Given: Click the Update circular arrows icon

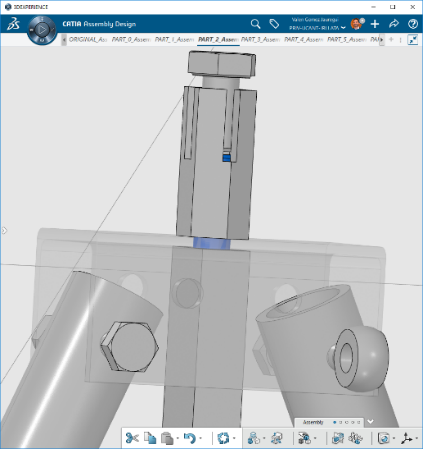Looking at the screenshot, I should 223,438.
